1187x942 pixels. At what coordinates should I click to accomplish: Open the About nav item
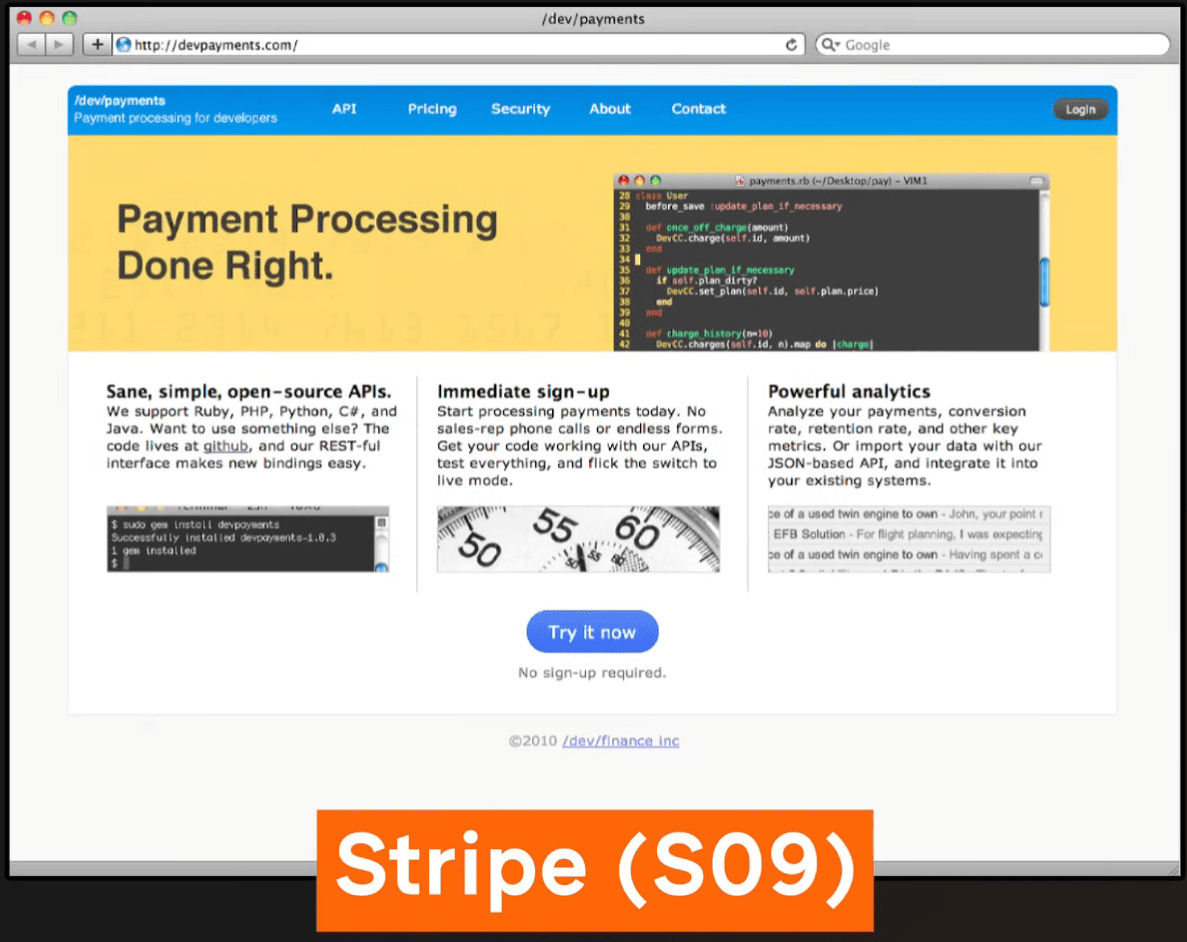(610, 109)
